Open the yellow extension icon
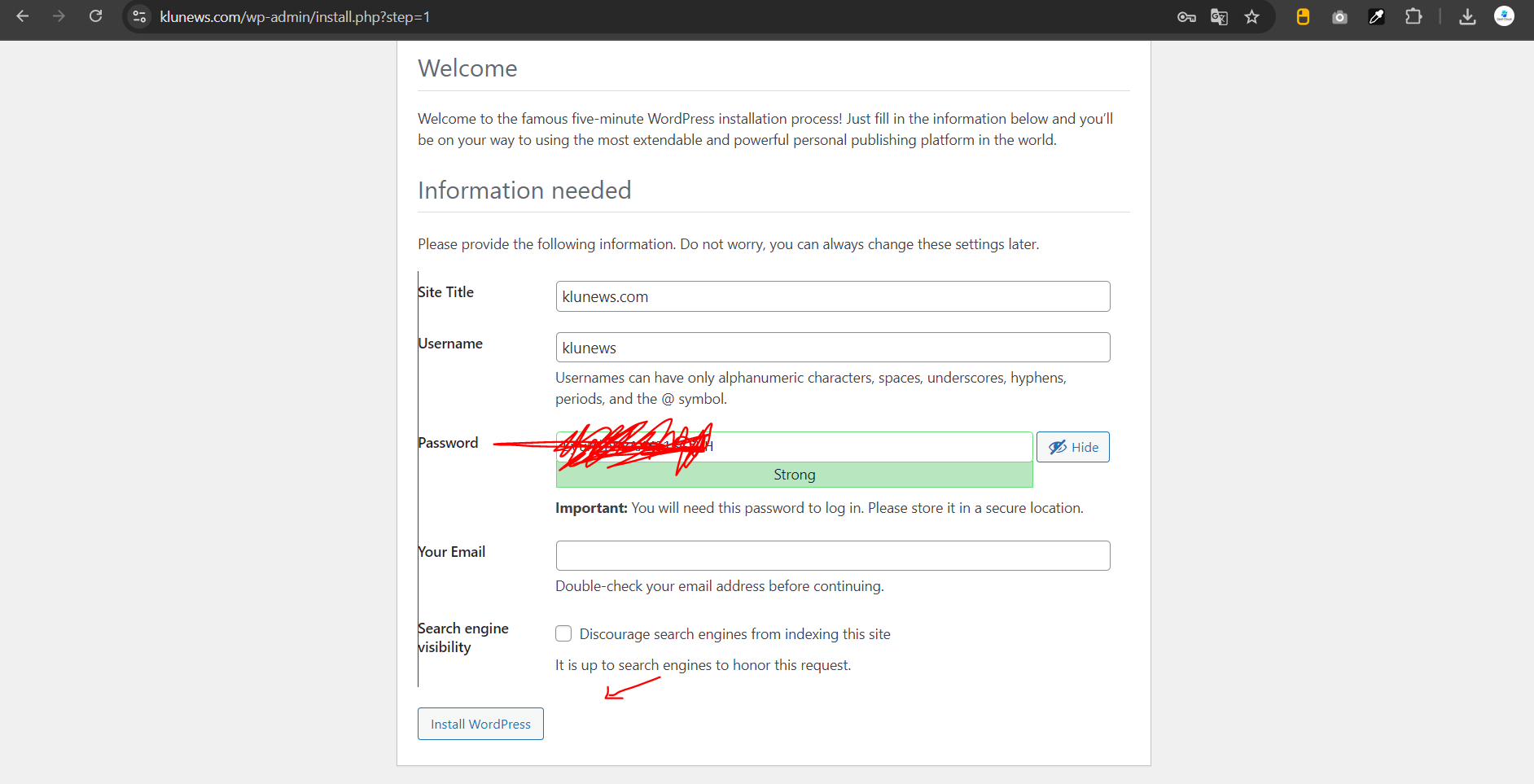 pyautogui.click(x=1303, y=17)
